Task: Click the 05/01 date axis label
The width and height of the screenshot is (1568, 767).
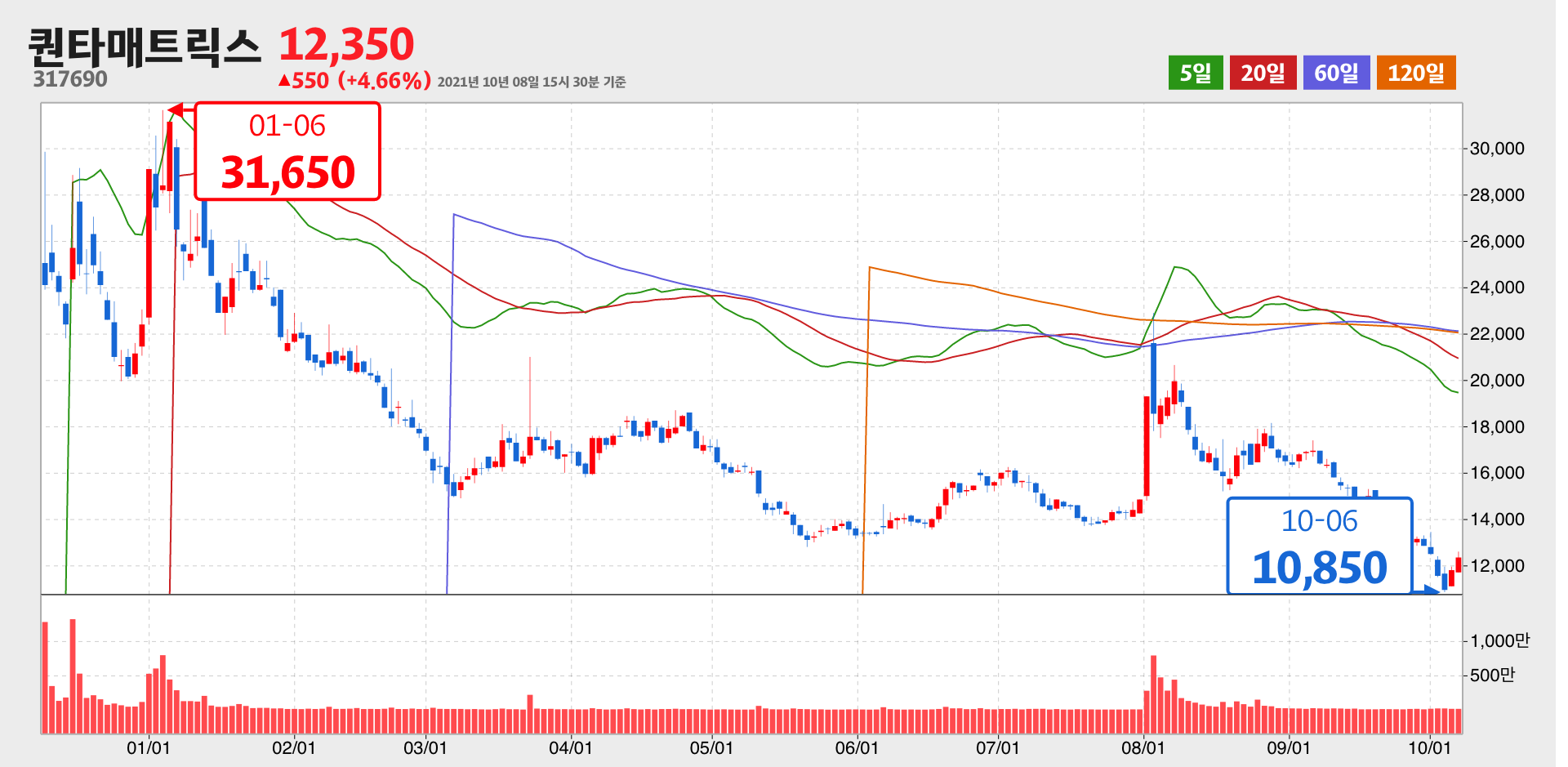Action: coord(711,748)
